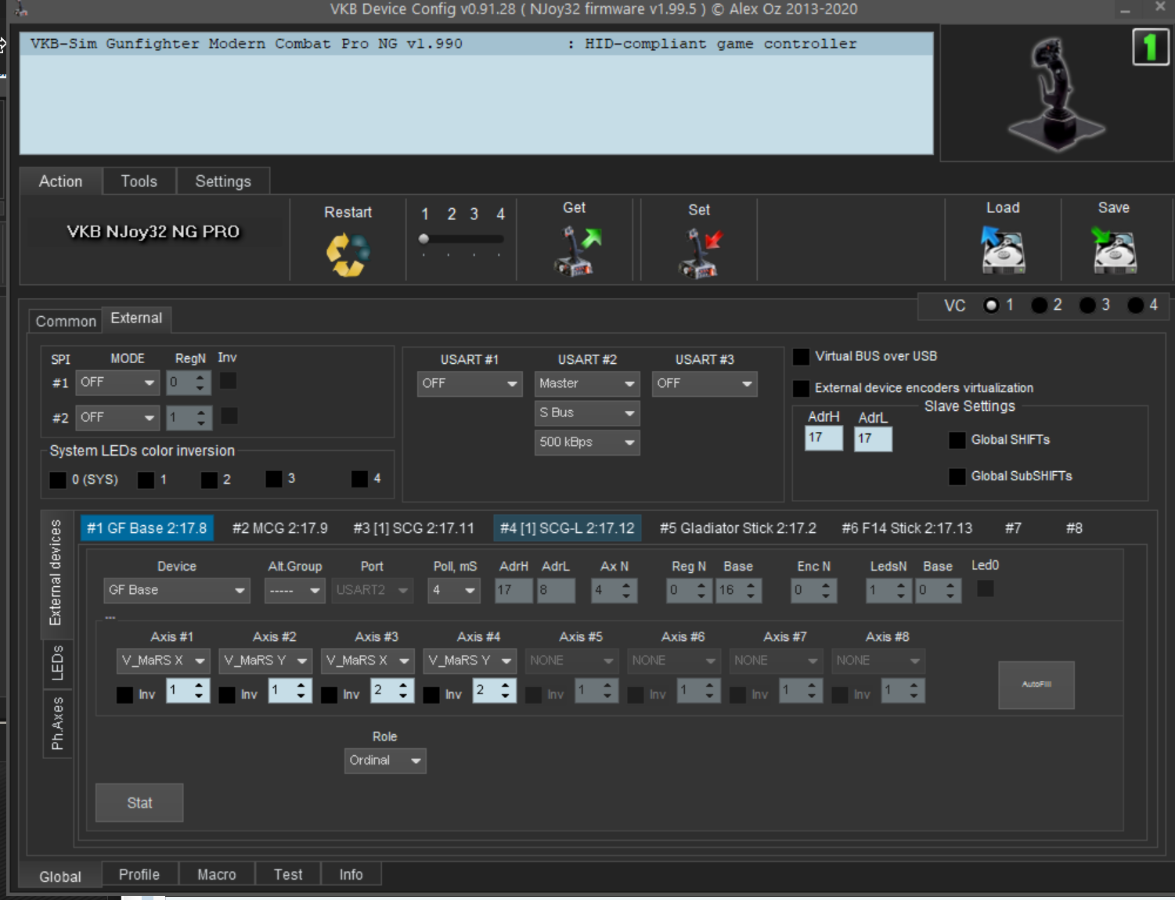Screen dimensions: 1175x900
Task: Toggle Axis #2 Inv checkbox
Action: coord(227,695)
